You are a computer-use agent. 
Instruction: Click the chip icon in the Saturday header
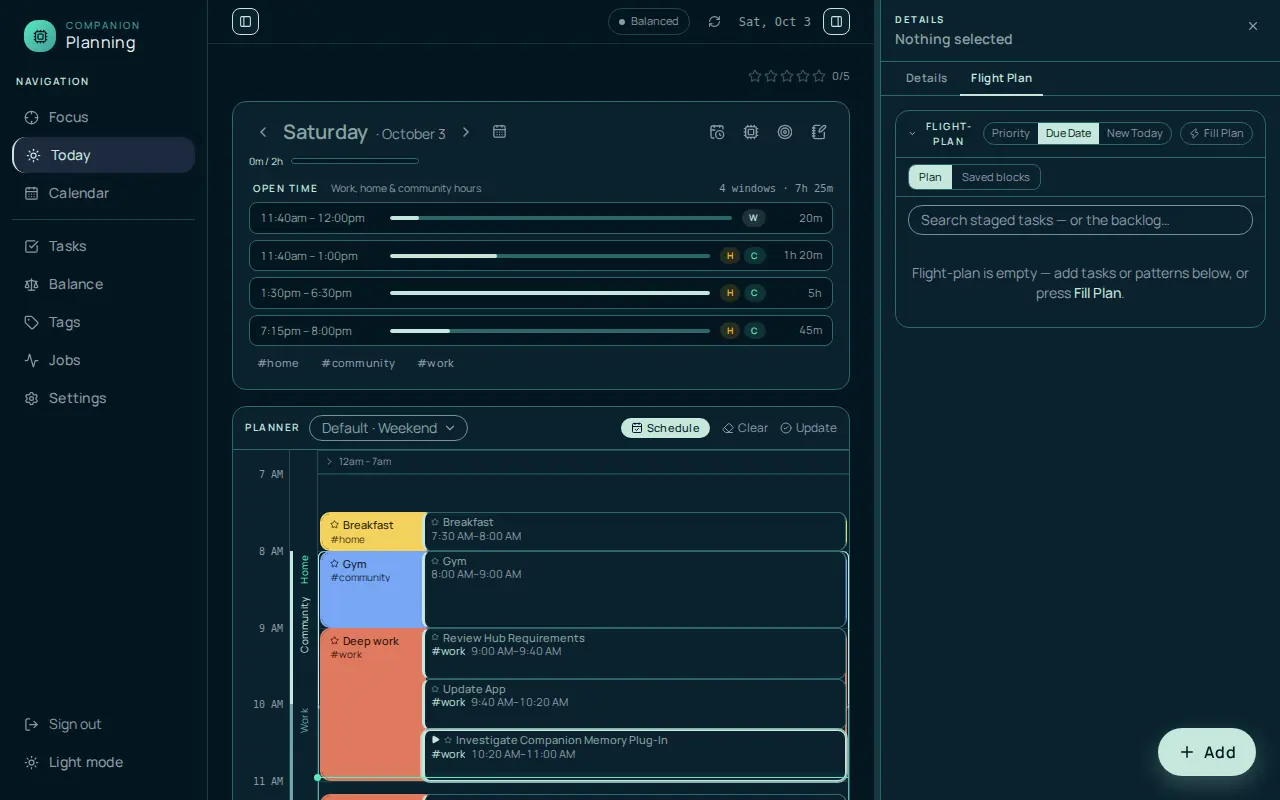point(751,132)
